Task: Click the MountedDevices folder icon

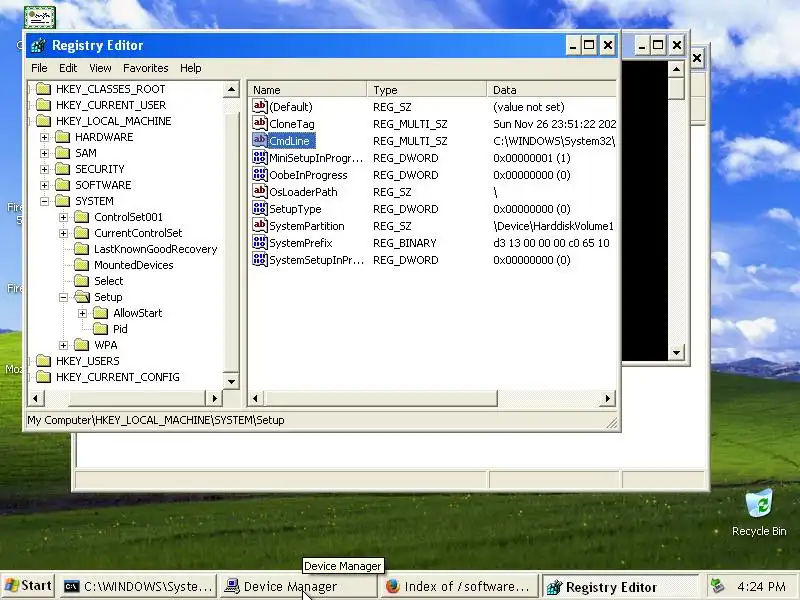Action: [x=82, y=265]
